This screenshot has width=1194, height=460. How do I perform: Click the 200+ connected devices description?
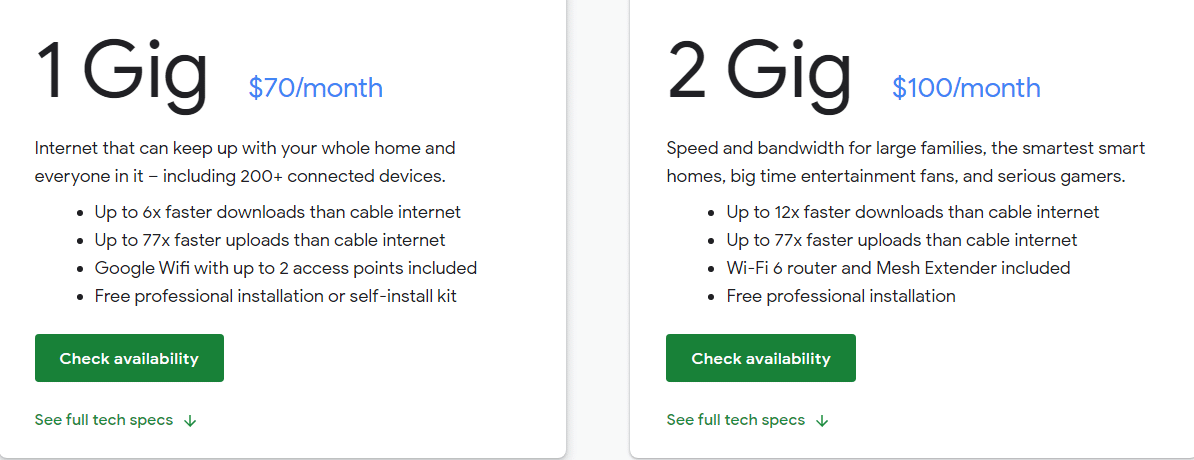coord(245,162)
